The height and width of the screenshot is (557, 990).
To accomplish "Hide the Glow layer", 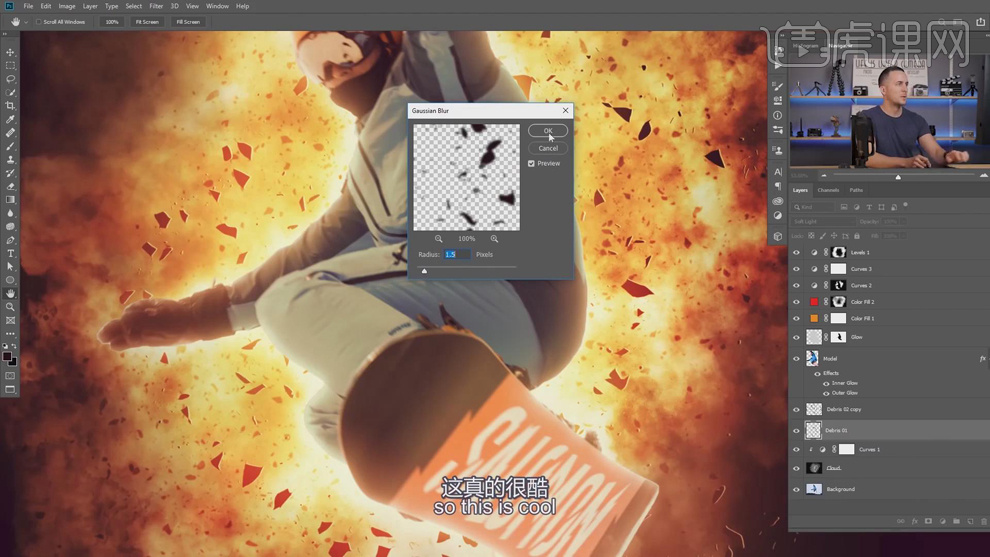I will click(x=796, y=337).
